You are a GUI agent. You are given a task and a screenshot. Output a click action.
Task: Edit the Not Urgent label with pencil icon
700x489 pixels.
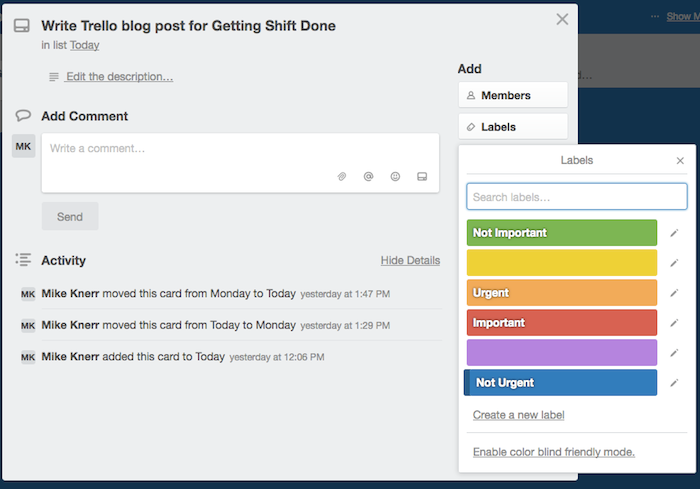click(x=674, y=383)
